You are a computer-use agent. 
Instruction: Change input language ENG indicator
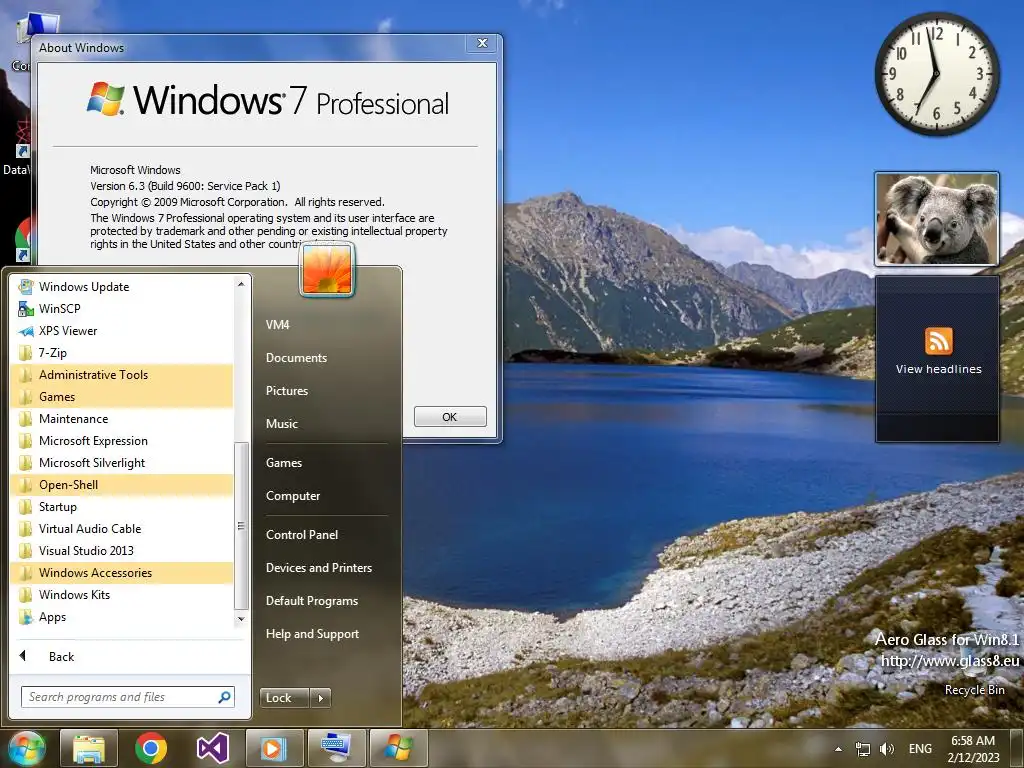[920, 749]
